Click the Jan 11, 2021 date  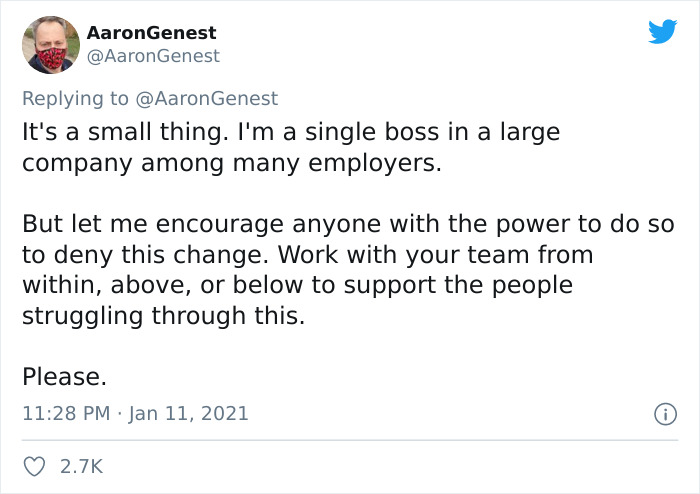(188, 414)
